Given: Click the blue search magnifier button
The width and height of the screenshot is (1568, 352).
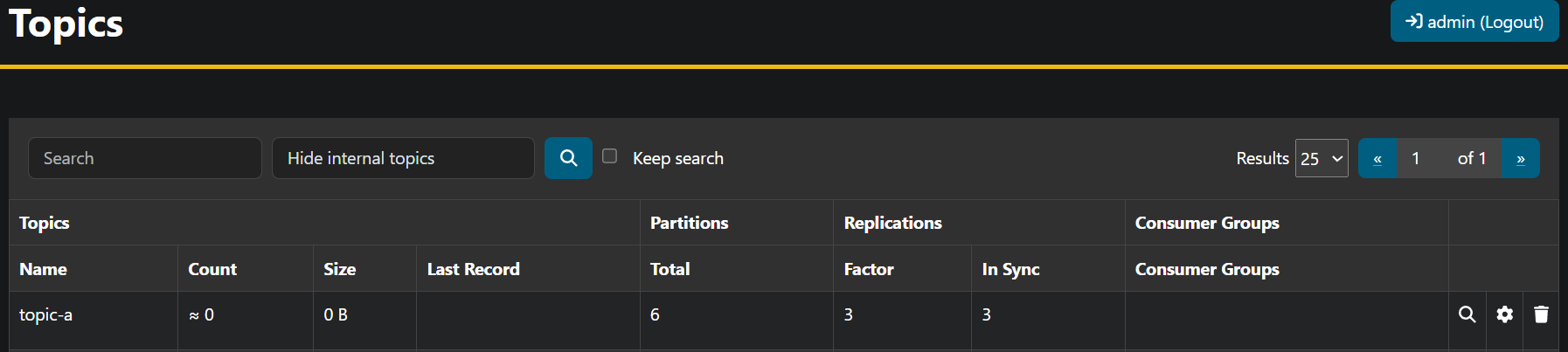Looking at the screenshot, I should point(568,158).
